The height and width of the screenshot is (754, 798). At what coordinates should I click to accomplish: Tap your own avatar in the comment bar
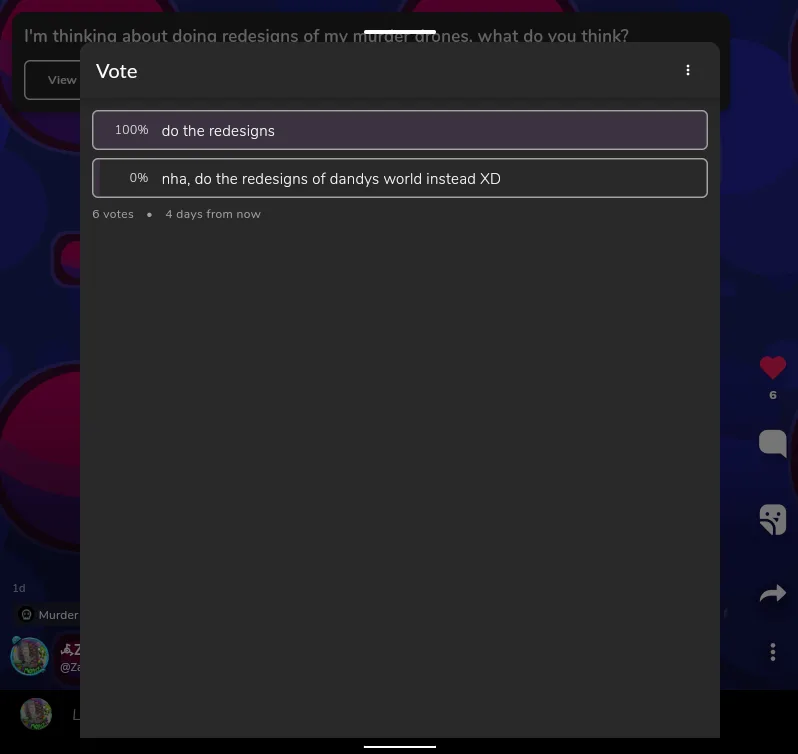point(36,714)
